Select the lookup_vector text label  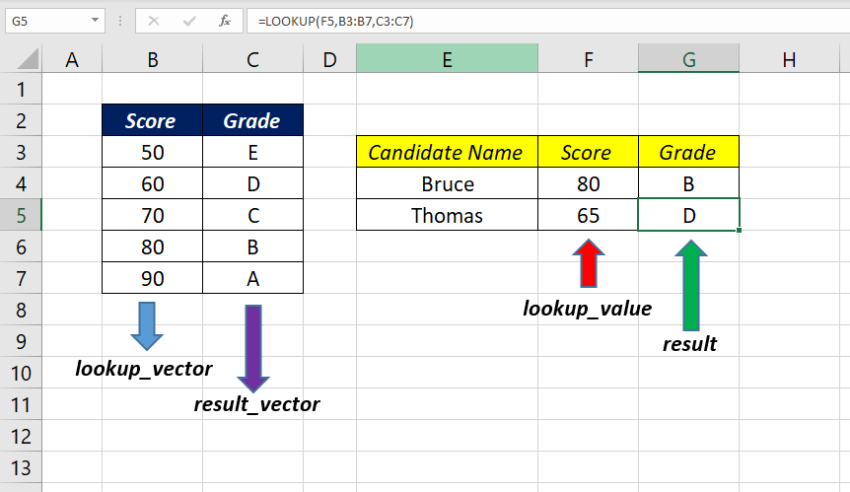[144, 369]
